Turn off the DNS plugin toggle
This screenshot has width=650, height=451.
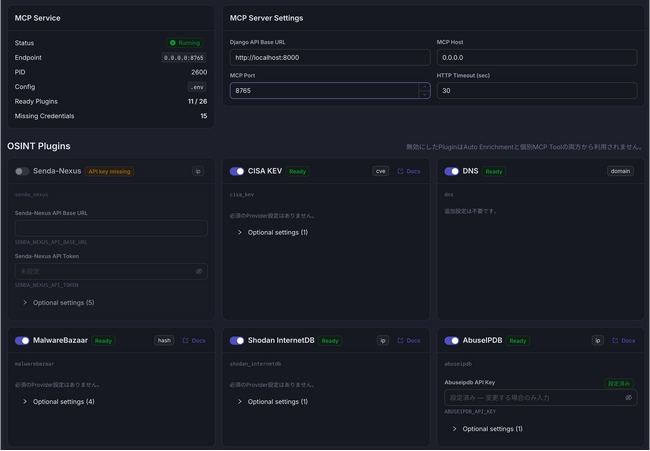(x=451, y=171)
